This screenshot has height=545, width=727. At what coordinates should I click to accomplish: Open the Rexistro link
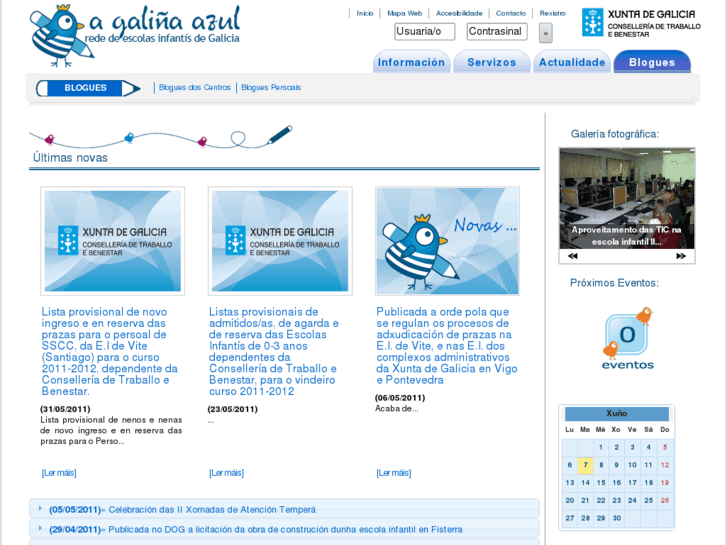click(552, 13)
